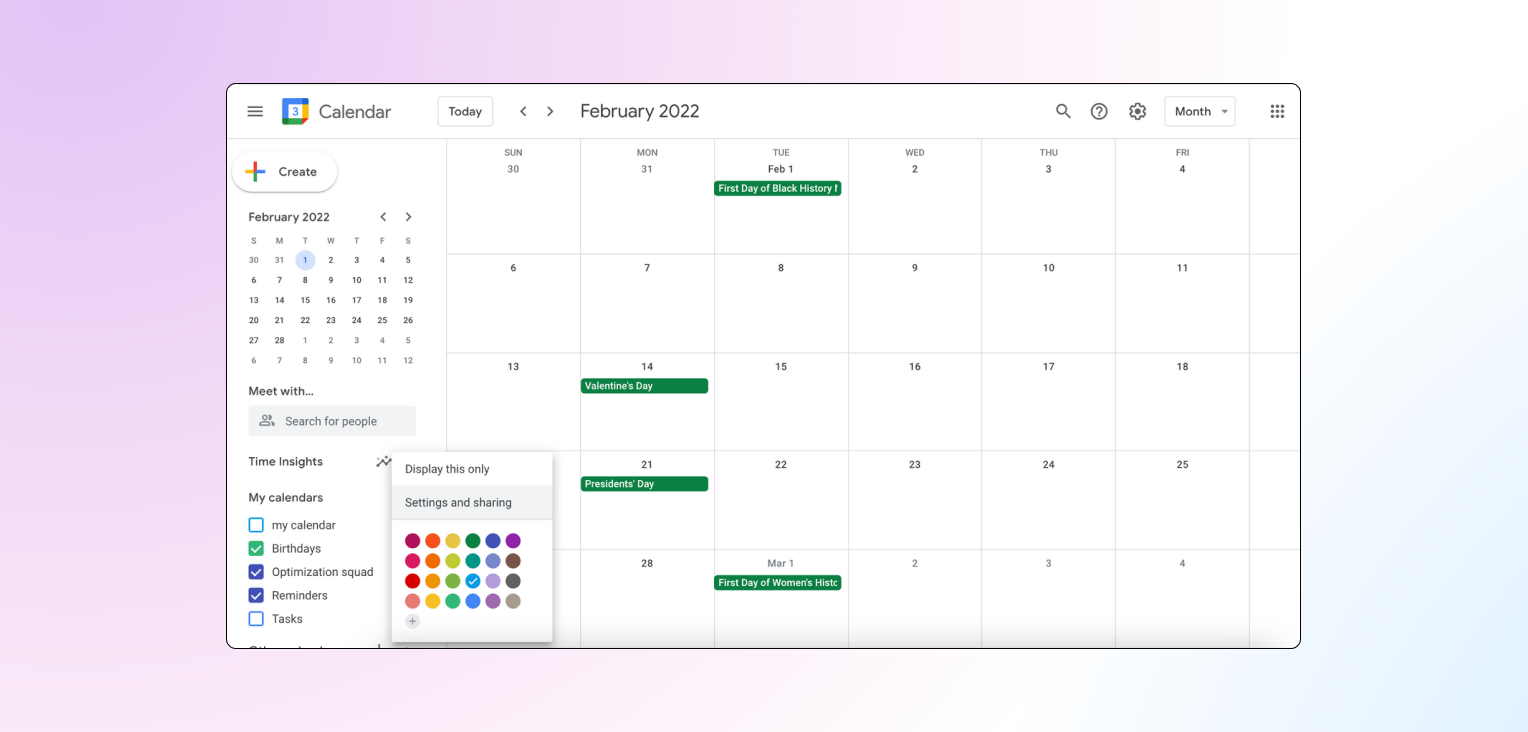Click the Create button
The height and width of the screenshot is (732, 1528).
284,172
